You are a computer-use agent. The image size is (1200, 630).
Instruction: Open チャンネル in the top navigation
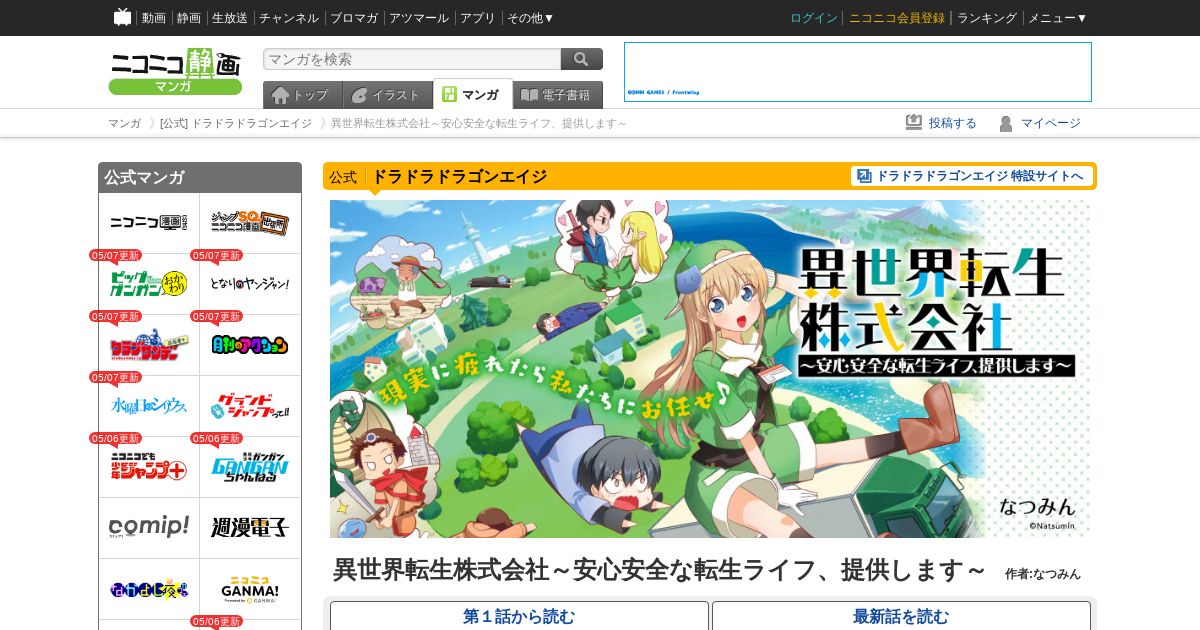coord(289,18)
